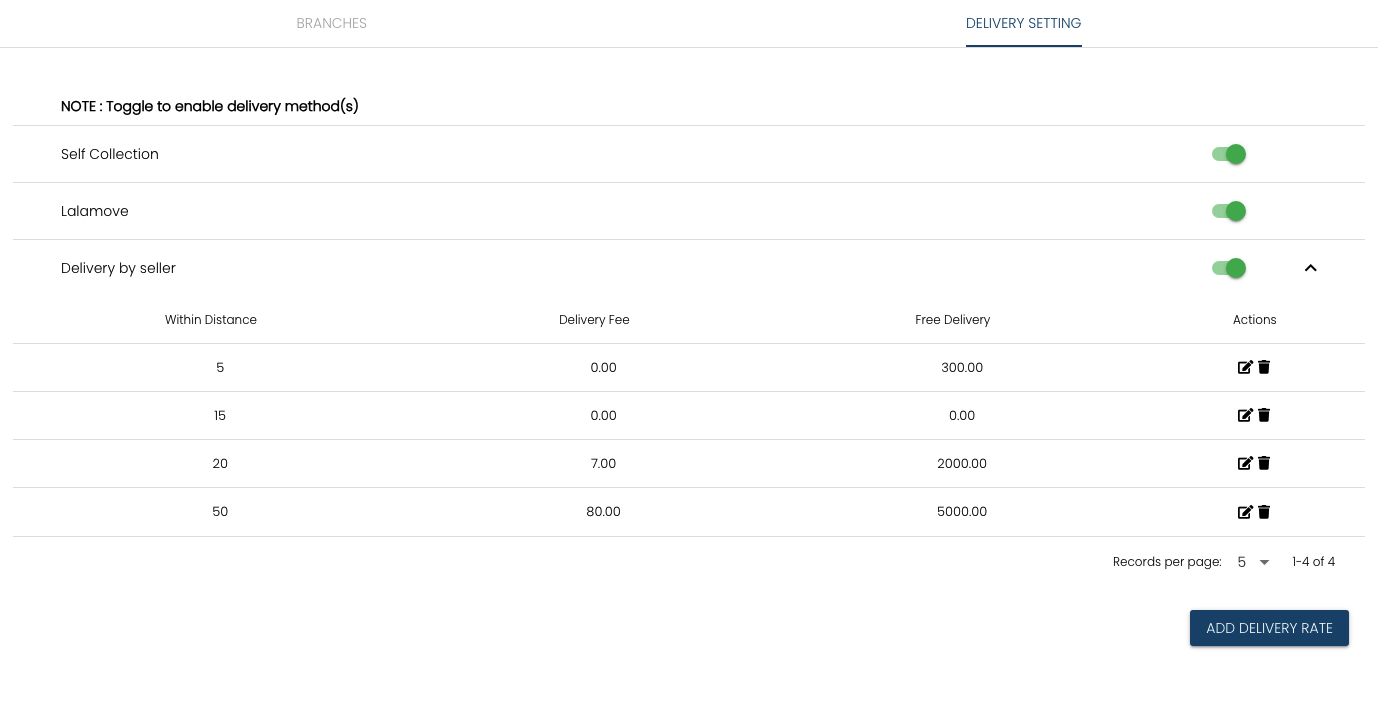1378x701 pixels.
Task: Edit the 5 distance delivery rate
Action: (x=1245, y=367)
